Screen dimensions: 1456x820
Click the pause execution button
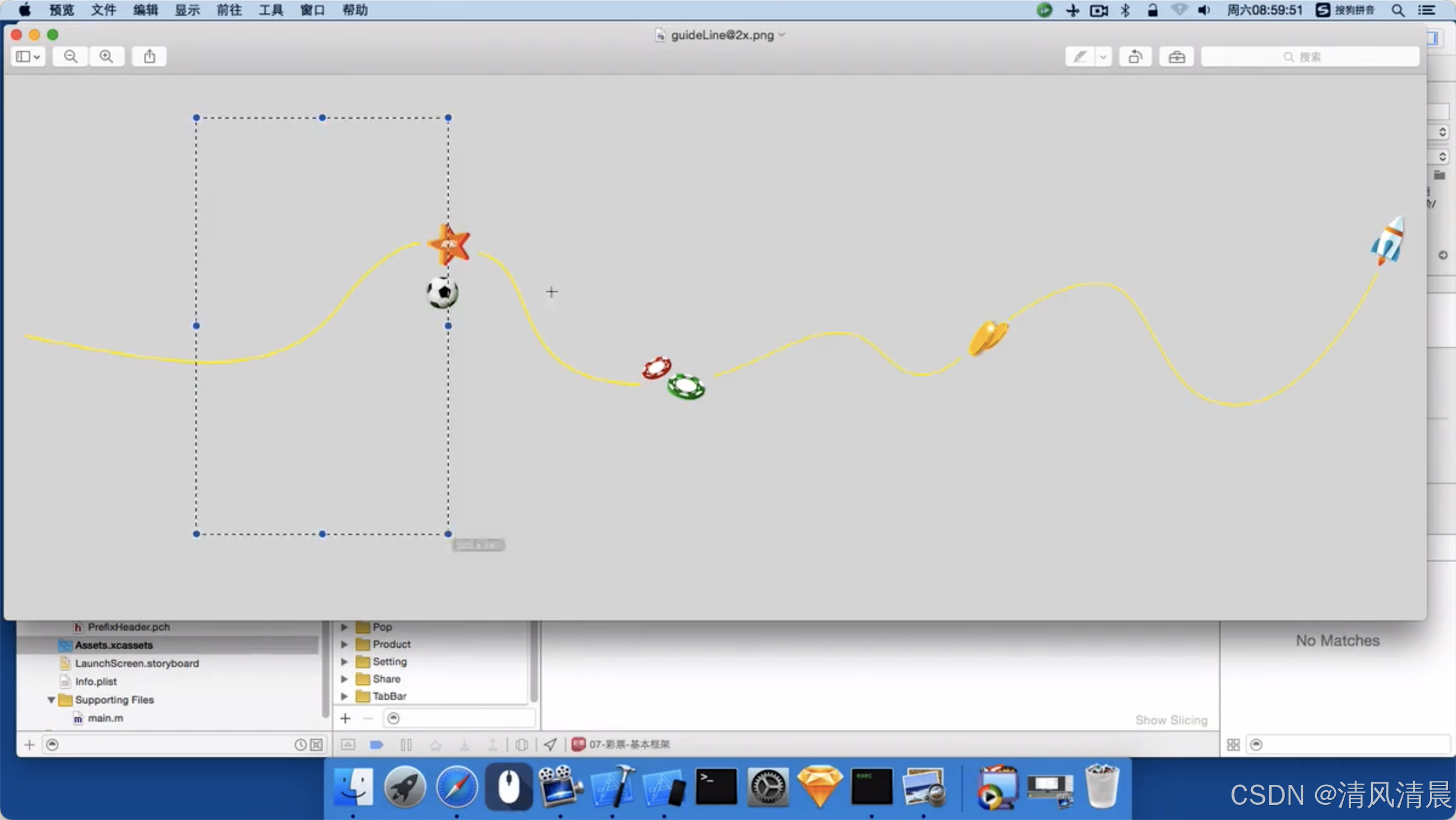click(406, 744)
